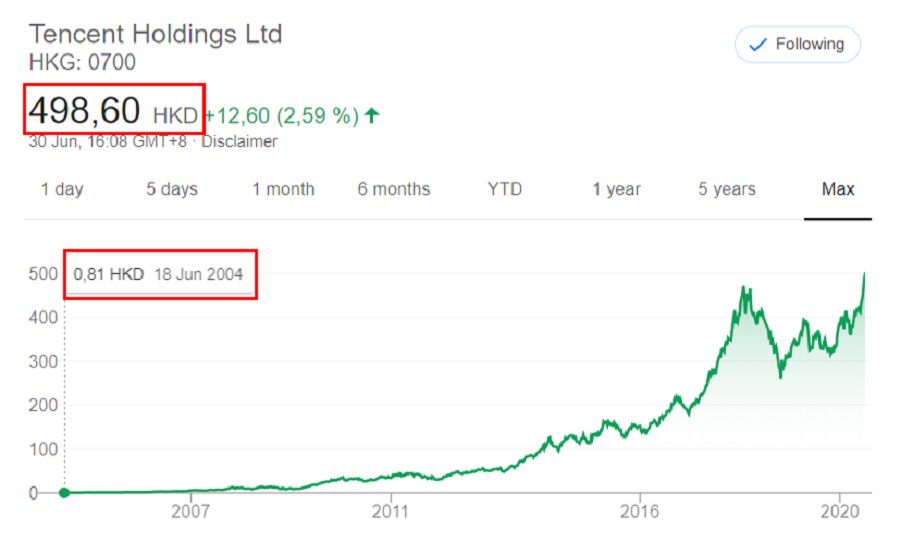Image resolution: width=900 pixels, height=555 pixels.
Task: Toggle the Following button
Action: point(797,44)
